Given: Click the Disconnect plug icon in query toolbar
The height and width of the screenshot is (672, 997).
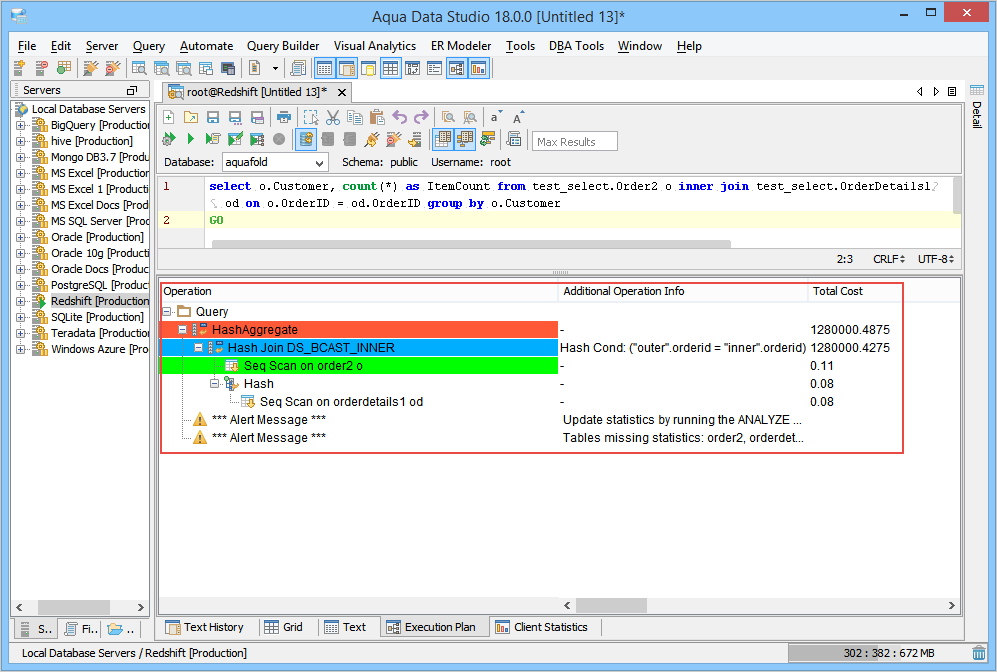Looking at the screenshot, I should coord(394,139).
